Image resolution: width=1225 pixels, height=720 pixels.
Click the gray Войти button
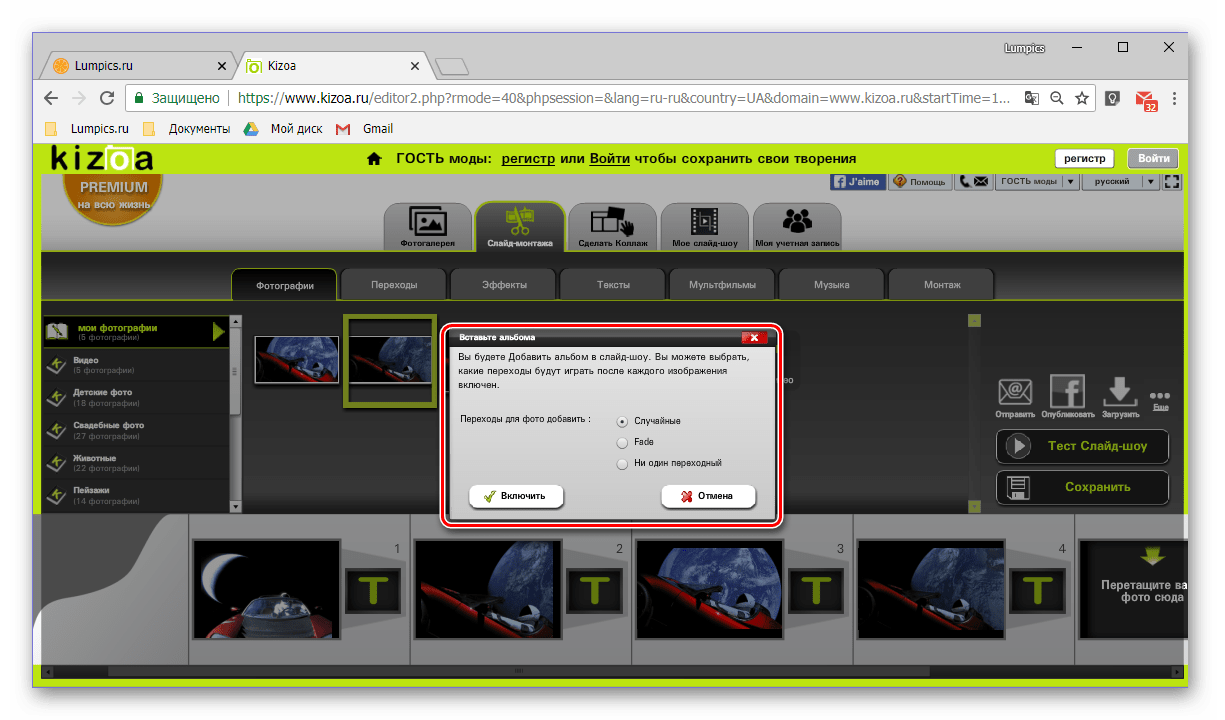[x=1153, y=158]
